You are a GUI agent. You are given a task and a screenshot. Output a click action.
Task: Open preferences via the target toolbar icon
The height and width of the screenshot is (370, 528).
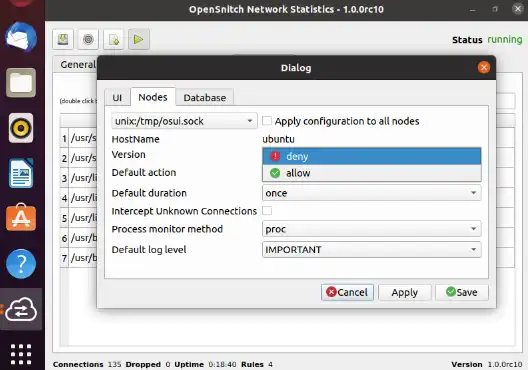coord(88,39)
